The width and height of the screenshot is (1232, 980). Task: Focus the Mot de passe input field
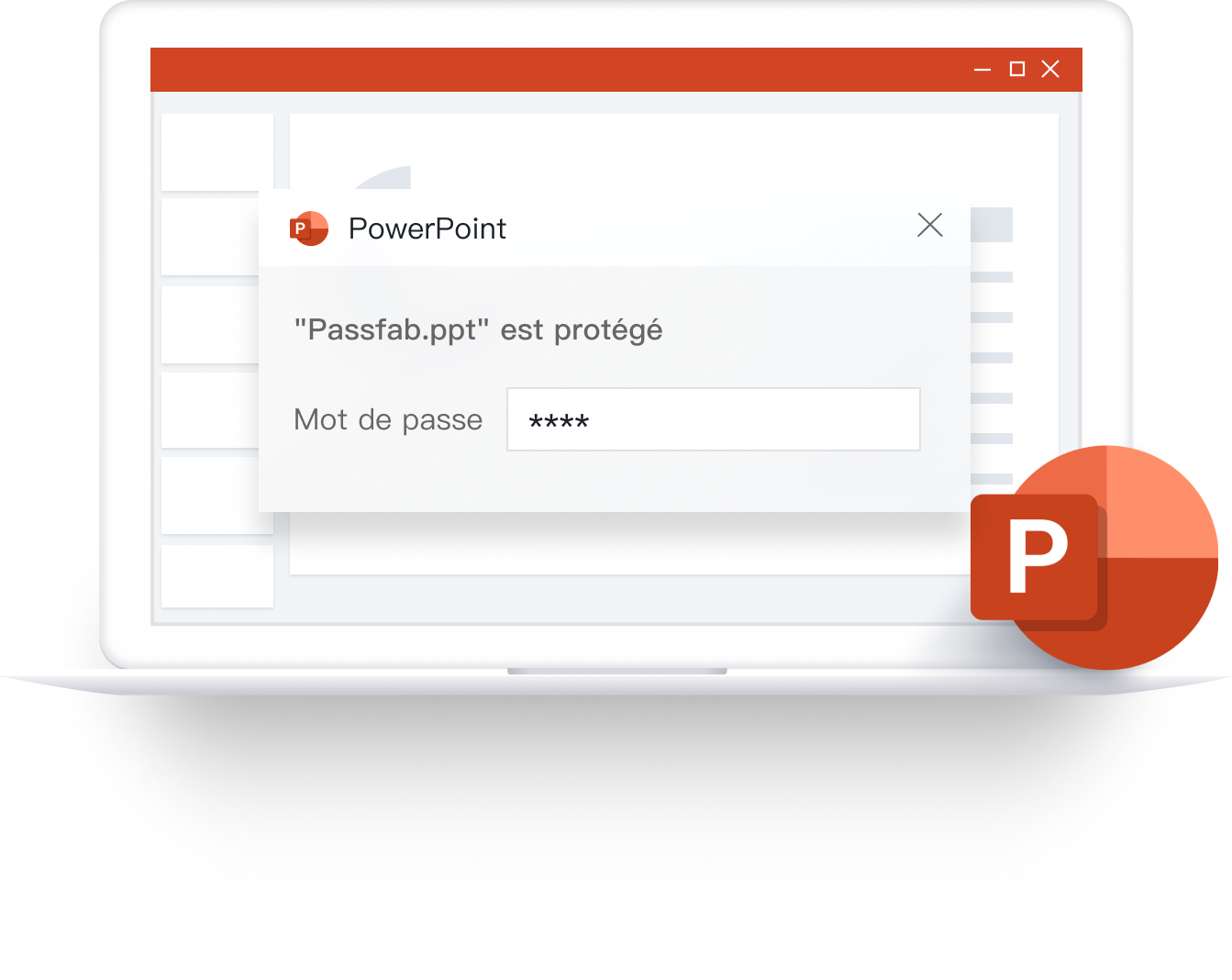click(714, 419)
